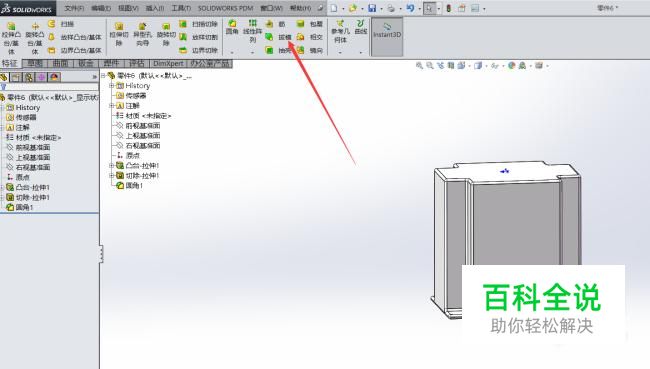Click the 抽壳 shell tool
This screenshot has width=650, height=369.
click(279, 51)
